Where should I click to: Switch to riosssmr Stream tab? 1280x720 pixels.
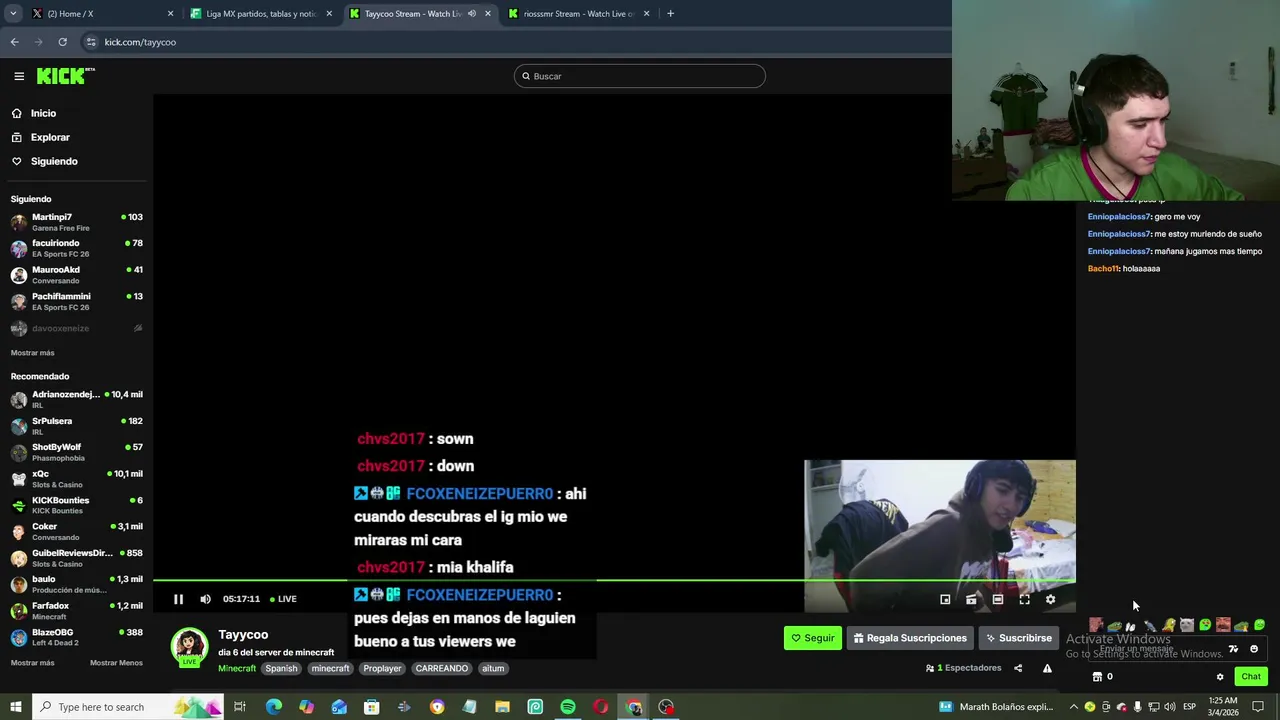point(579,14)
